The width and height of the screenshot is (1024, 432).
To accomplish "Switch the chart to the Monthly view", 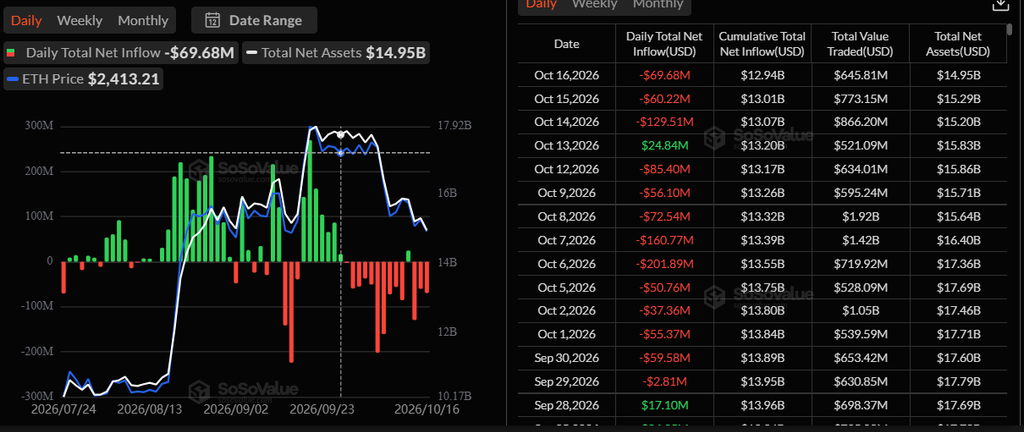I will pyautogui.click(x=142, y=20).
